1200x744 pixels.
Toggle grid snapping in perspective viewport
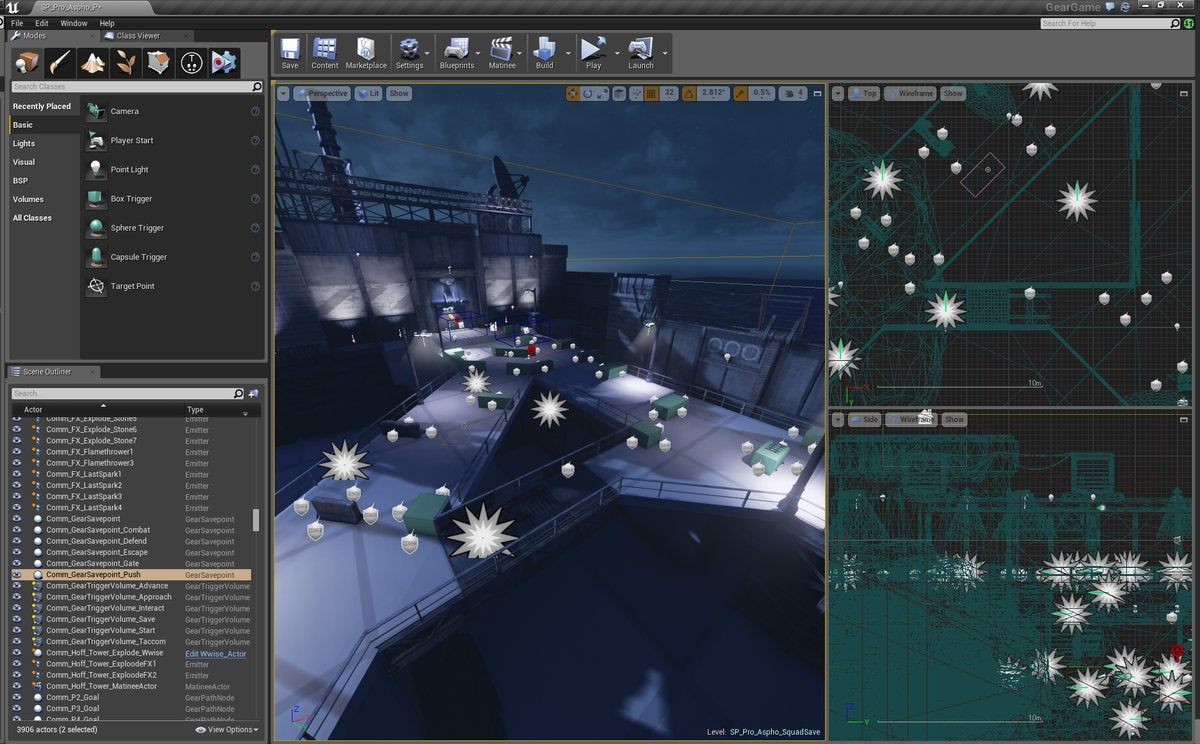[651, 93]
